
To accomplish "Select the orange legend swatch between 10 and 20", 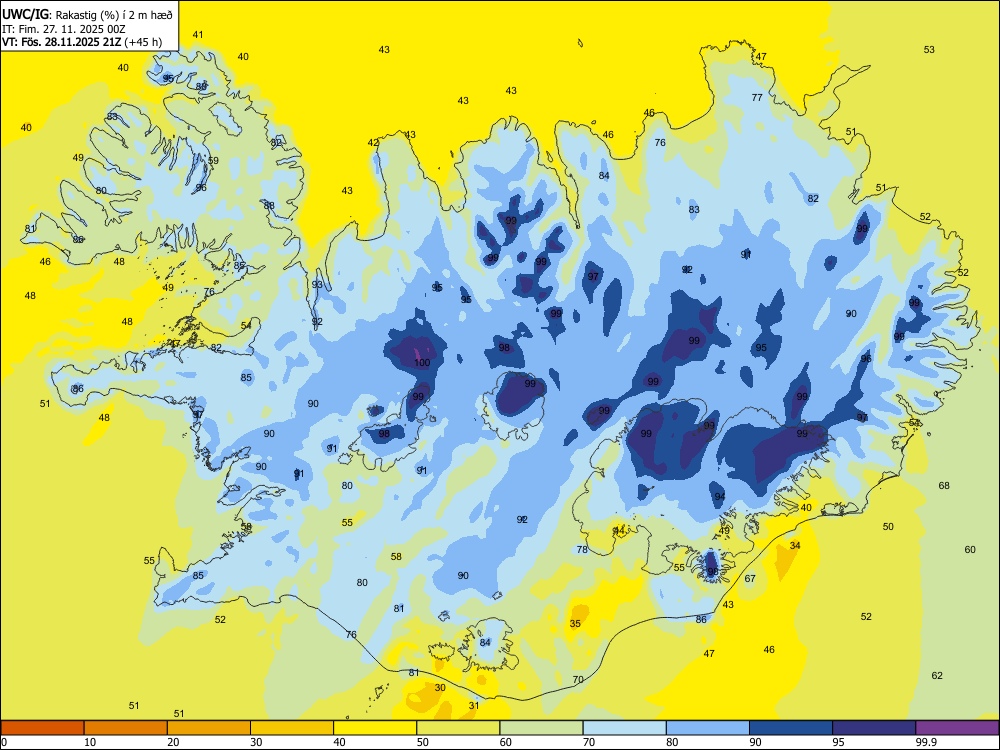I will 126,728.
